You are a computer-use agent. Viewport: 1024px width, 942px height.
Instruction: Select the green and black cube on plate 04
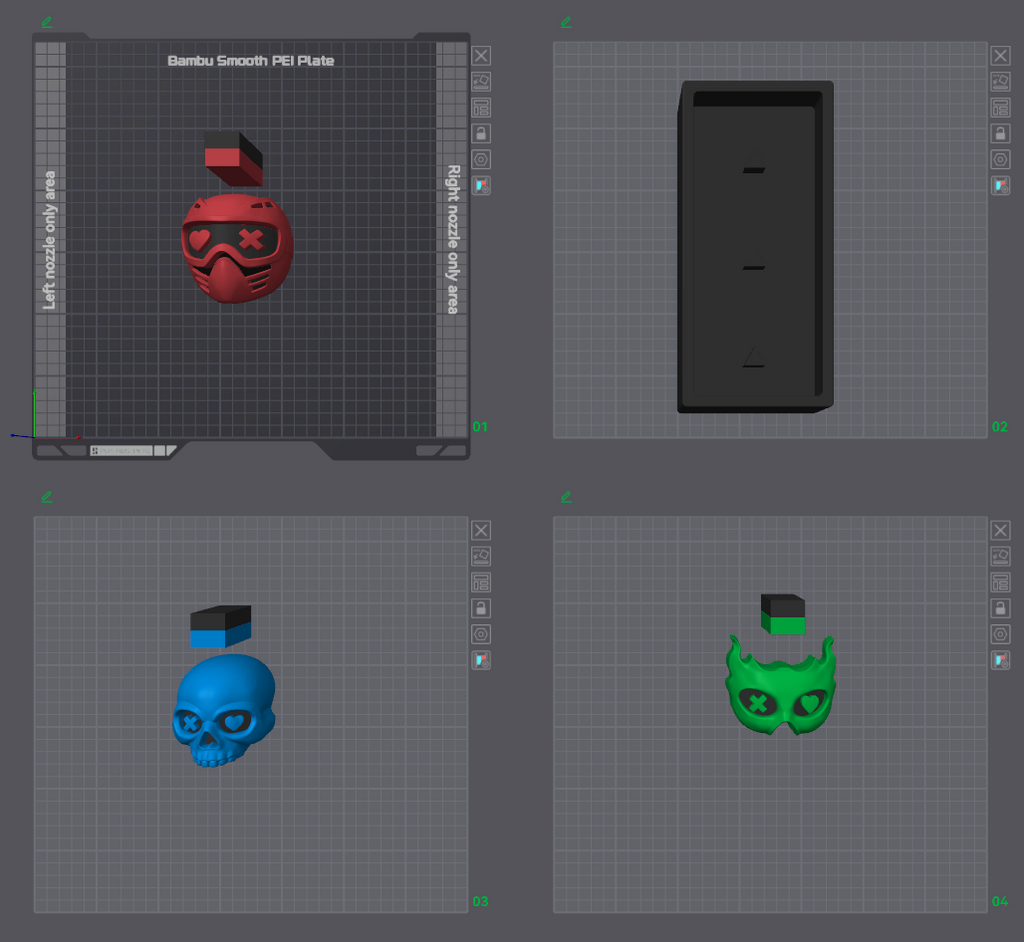point(783,614)
